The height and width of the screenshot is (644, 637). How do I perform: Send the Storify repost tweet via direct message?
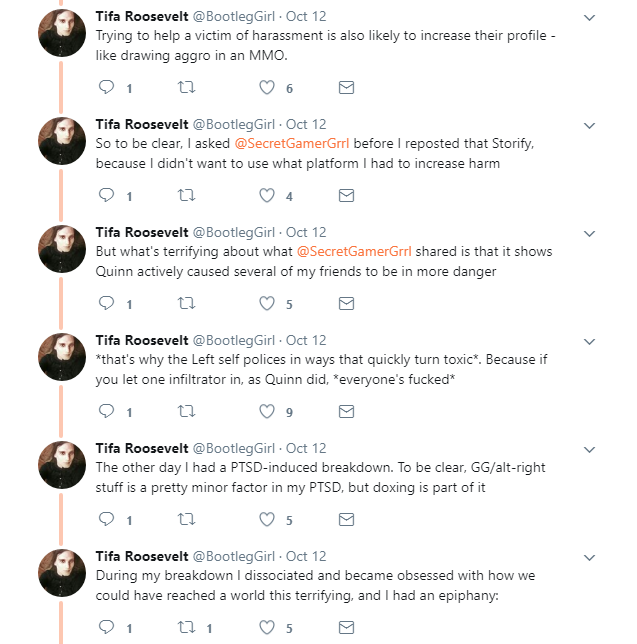coord(346,196)
